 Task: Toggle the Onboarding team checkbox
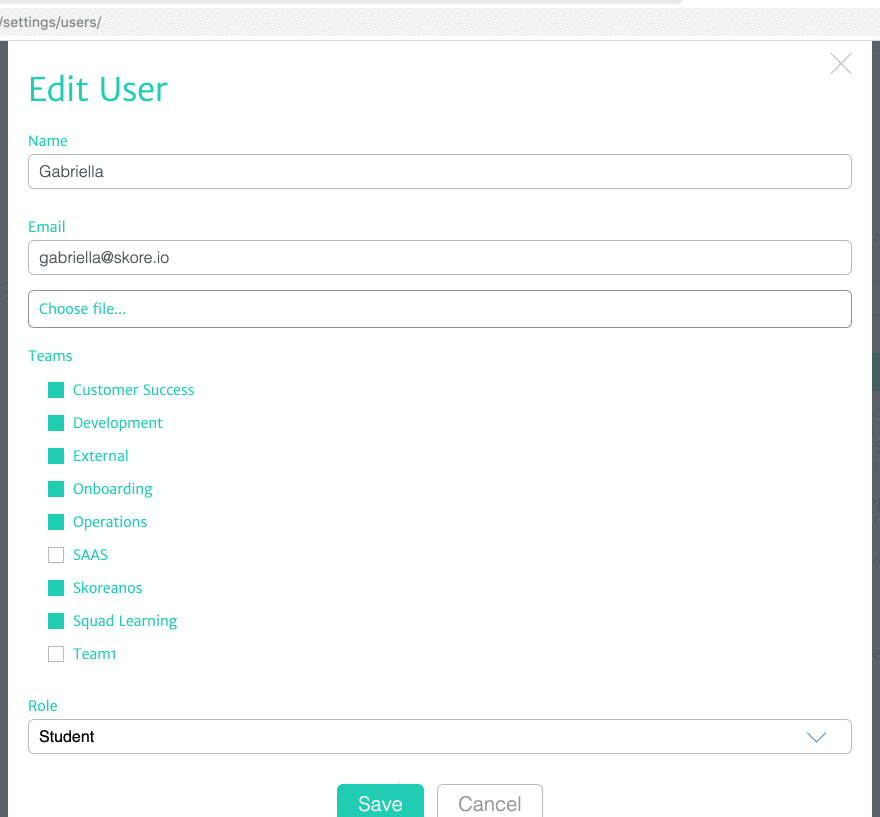point(56,489)
